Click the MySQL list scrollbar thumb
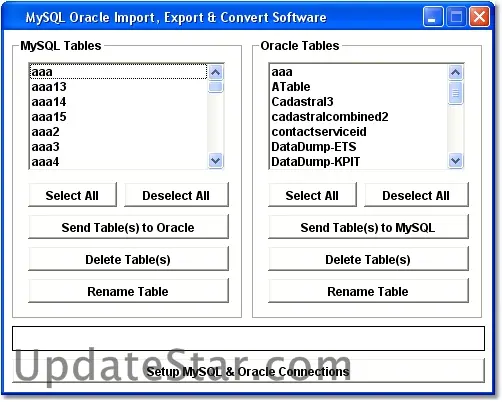This screenshot has height=402, width=502. [x=216, y=87]
